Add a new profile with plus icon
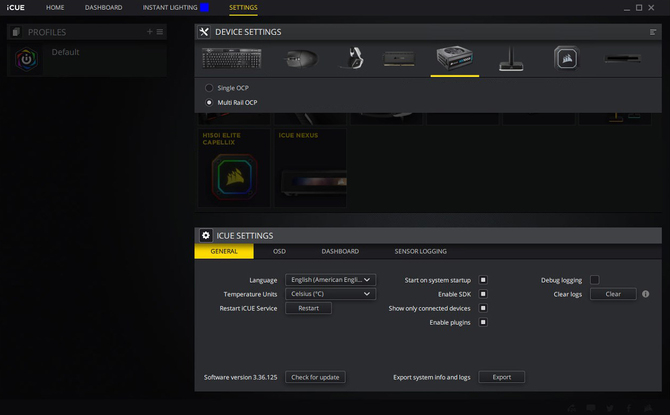This screenshot has height=415, width=670. point(150,32)
